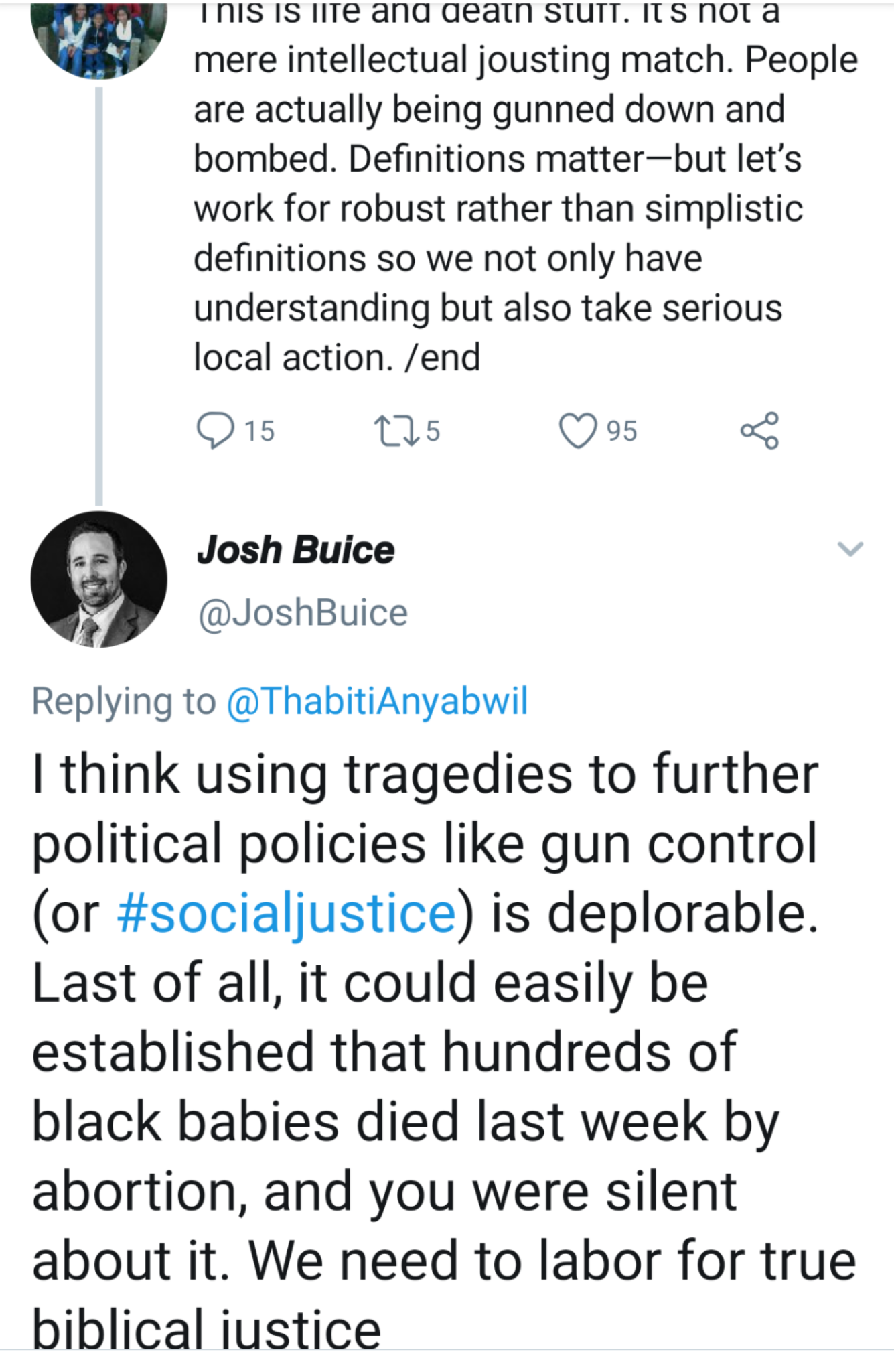The image size is (894, 1372).
Task: Open the share icon menu
Action: pos(759,430)
